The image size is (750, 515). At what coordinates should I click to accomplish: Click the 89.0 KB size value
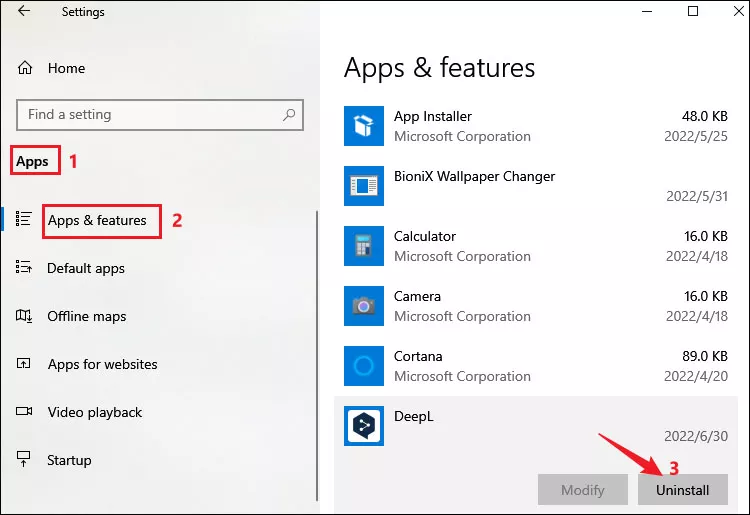click(x=705, y=356)
